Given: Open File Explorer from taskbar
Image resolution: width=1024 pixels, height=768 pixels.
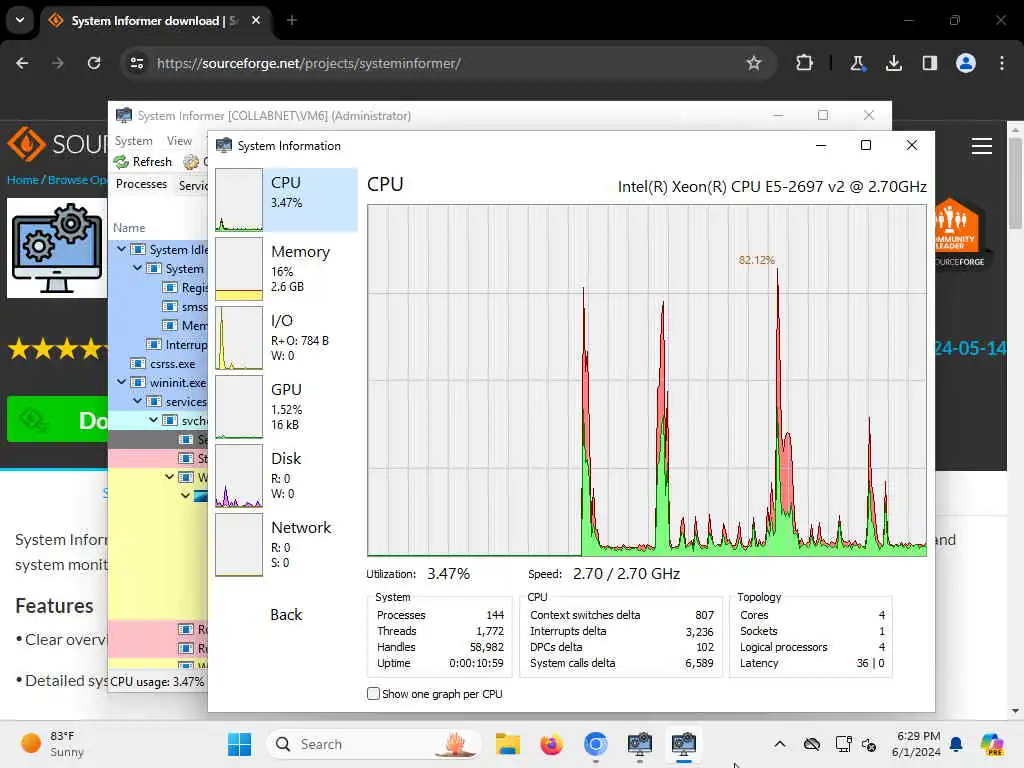Looking at the screenshot, I should pyautogui.click(x=507, y=744).
